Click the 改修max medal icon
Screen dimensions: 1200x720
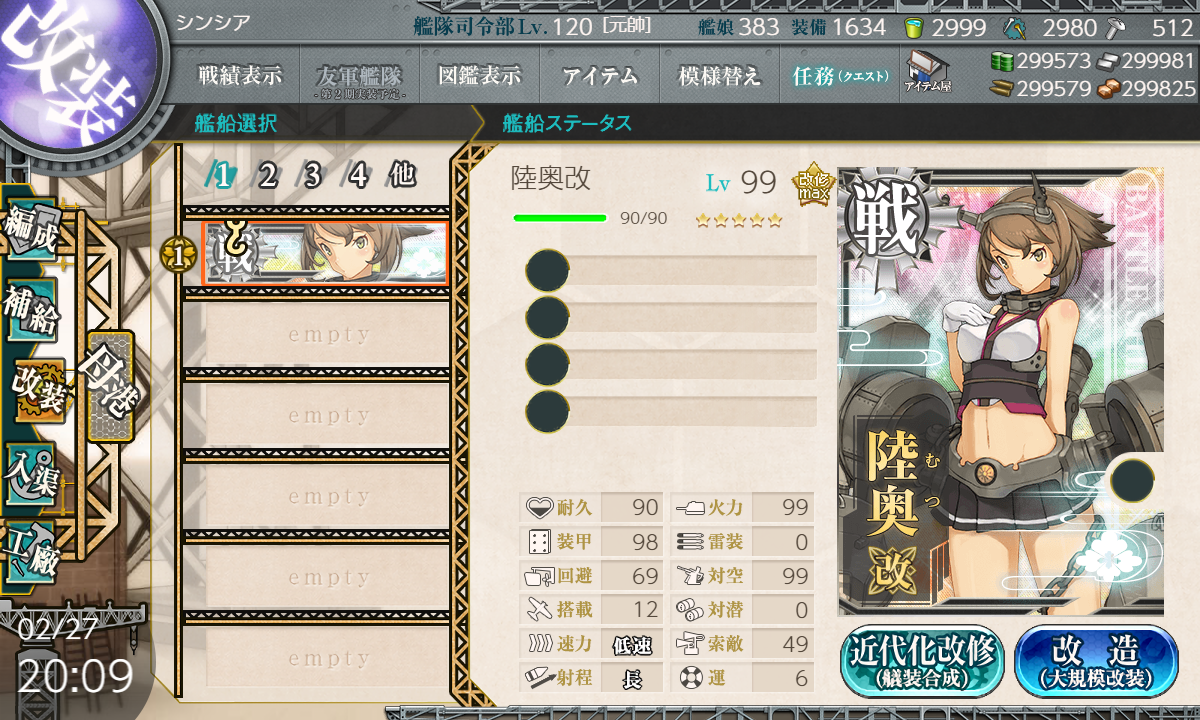(x=813, y=183)
